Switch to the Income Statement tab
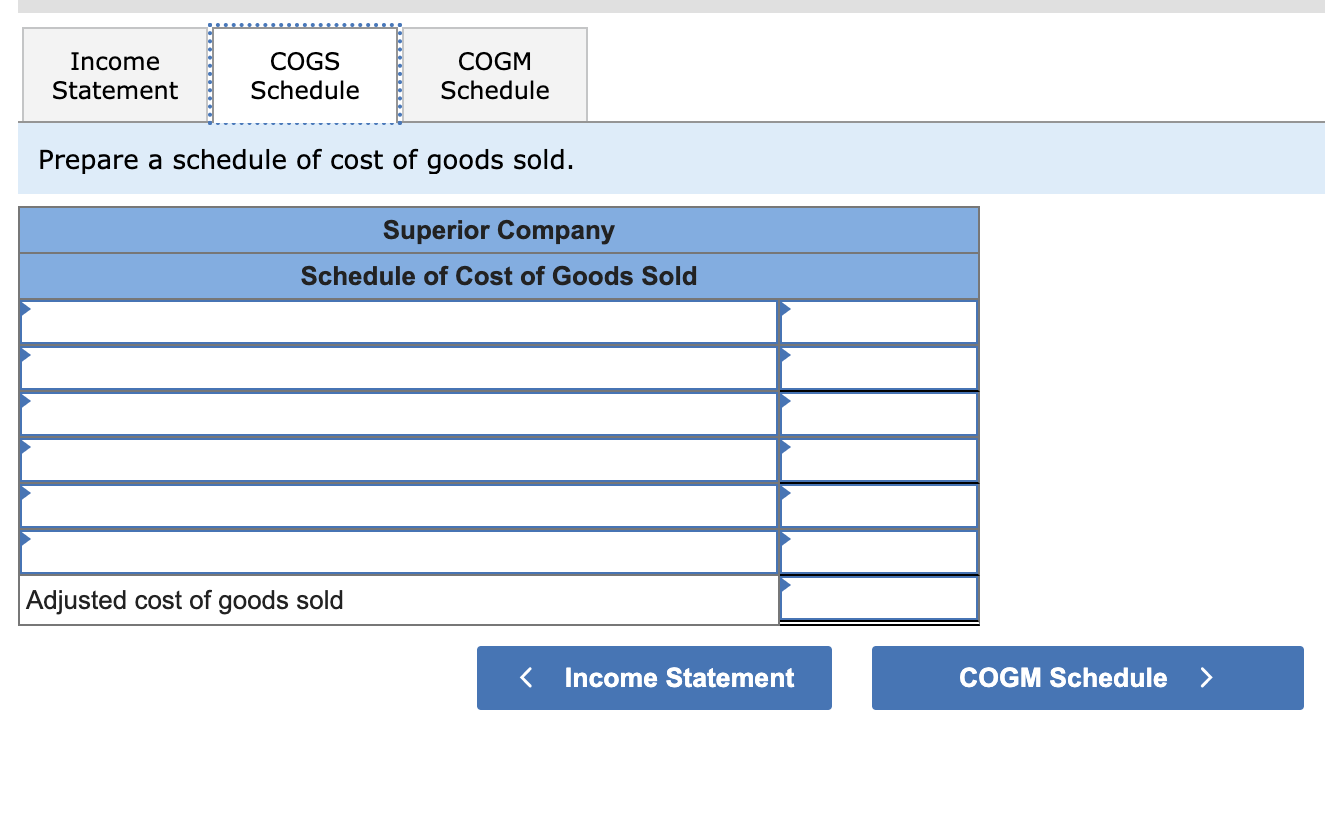1325x830 pixels. coord(114,76)
